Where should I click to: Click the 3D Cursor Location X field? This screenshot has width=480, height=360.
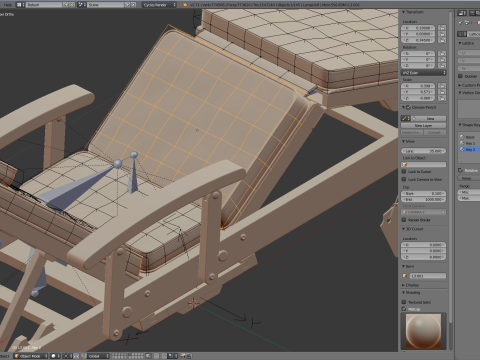point(423,245)
